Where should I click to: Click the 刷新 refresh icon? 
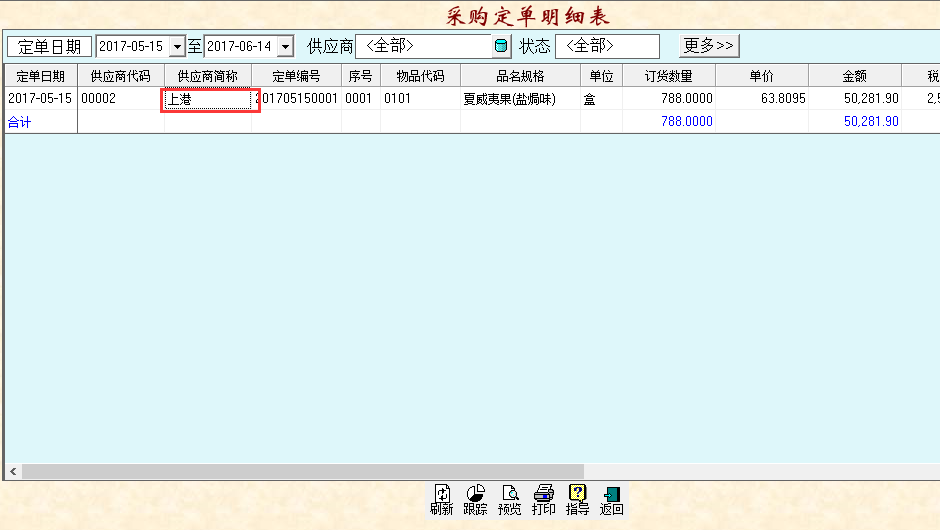pos(442,500)
